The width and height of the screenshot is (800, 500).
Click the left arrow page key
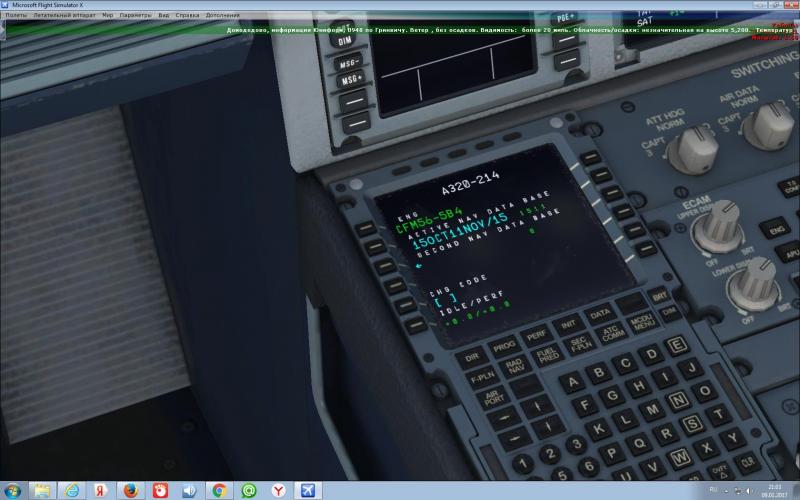504,418
